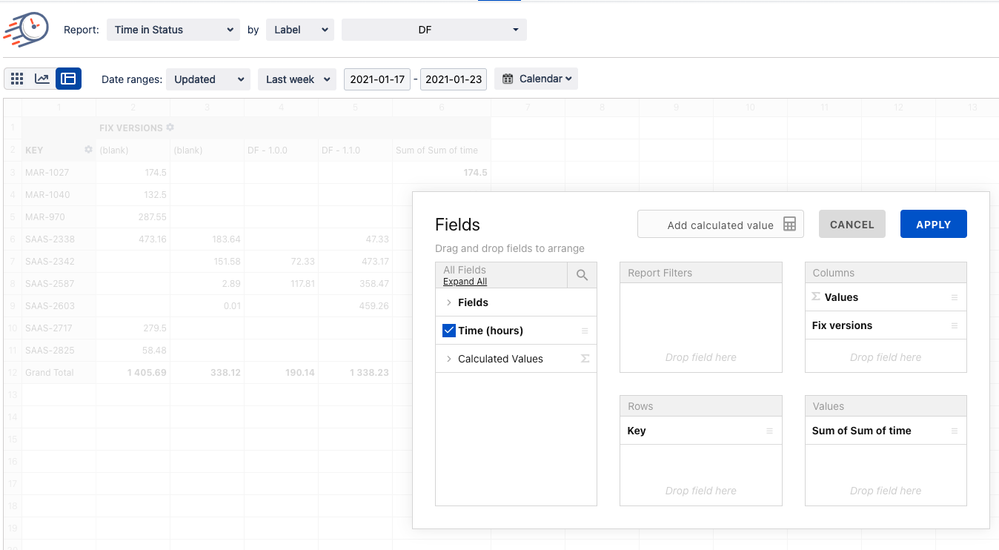Click the SAAS-2587 key cell

(59, 284)
